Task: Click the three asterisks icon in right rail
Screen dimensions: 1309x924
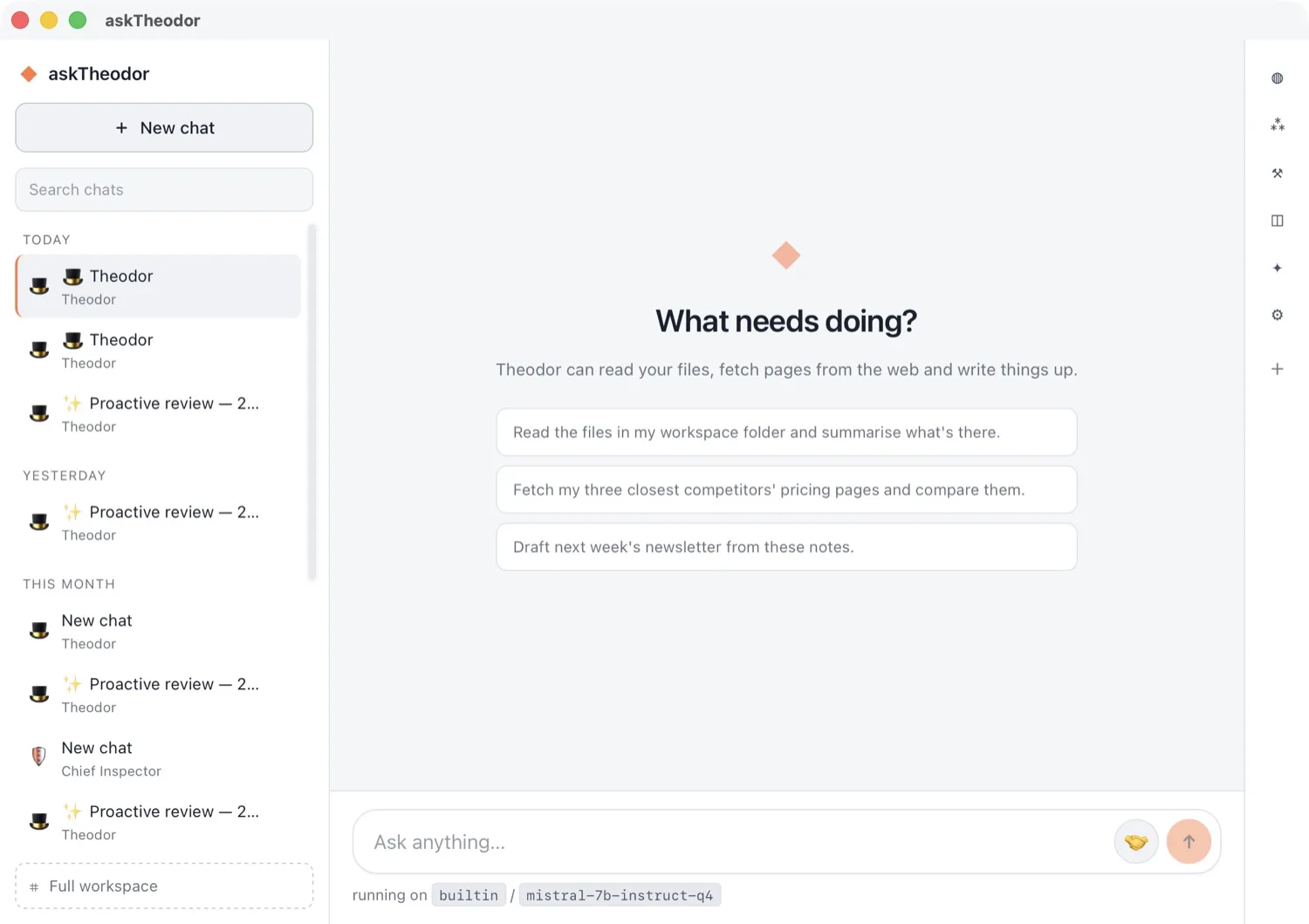Action: pyautogui.click(x=1277, y=126)
